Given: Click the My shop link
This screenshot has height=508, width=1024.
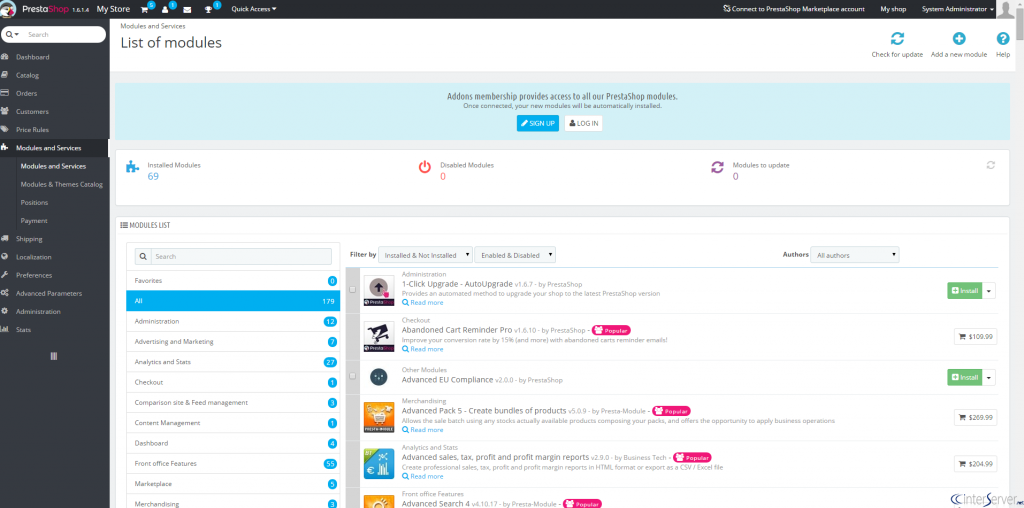Looking at the screenshot, I should point(893,9).
